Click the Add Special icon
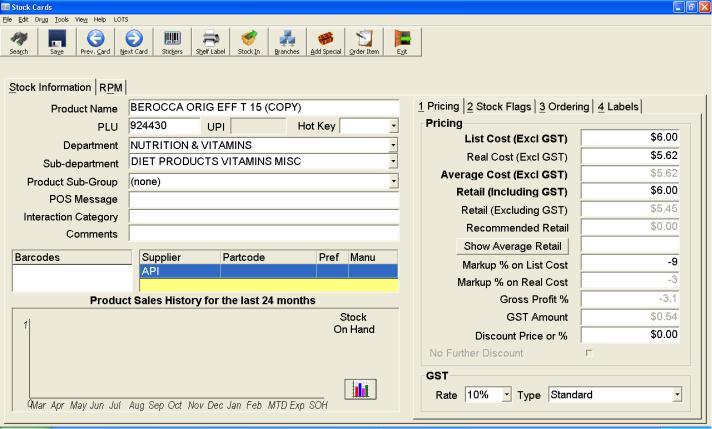 (325, 42)
